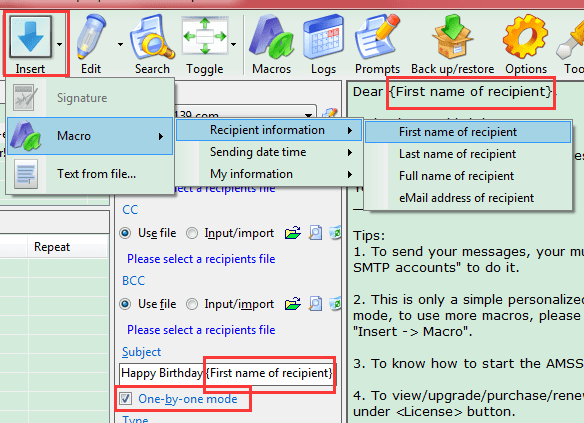Image resolution: width=584 pixels, height=423 pixels.
Task: Click the Subject input field
Action: [227, 373]
